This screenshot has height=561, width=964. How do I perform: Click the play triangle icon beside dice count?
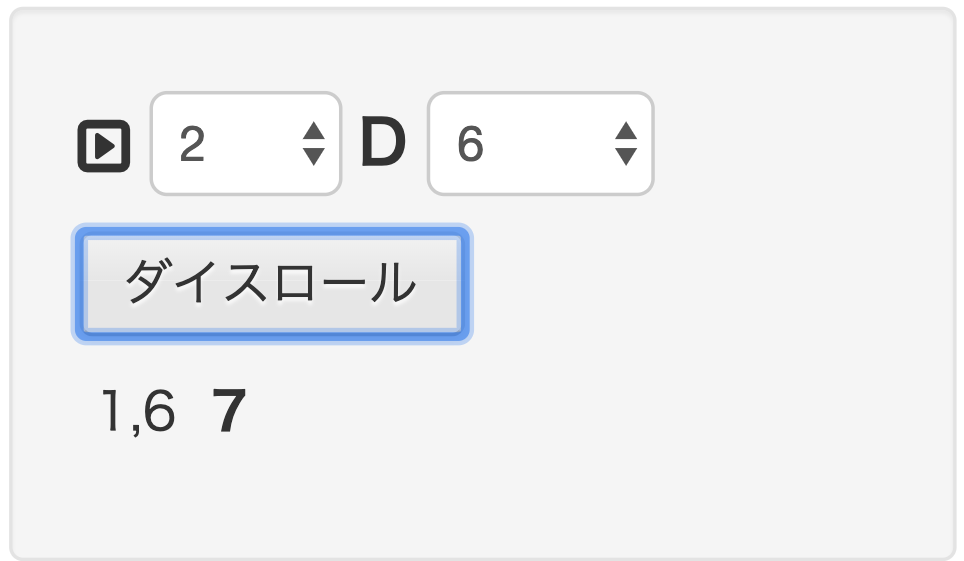point(104,146)
